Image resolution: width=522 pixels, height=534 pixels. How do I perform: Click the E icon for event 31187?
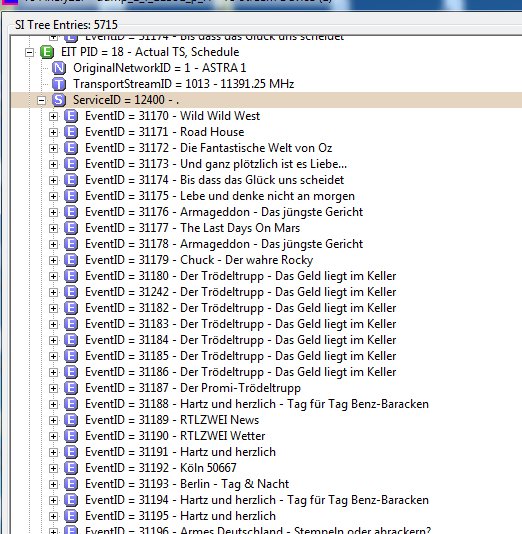[x=71, y=388]
